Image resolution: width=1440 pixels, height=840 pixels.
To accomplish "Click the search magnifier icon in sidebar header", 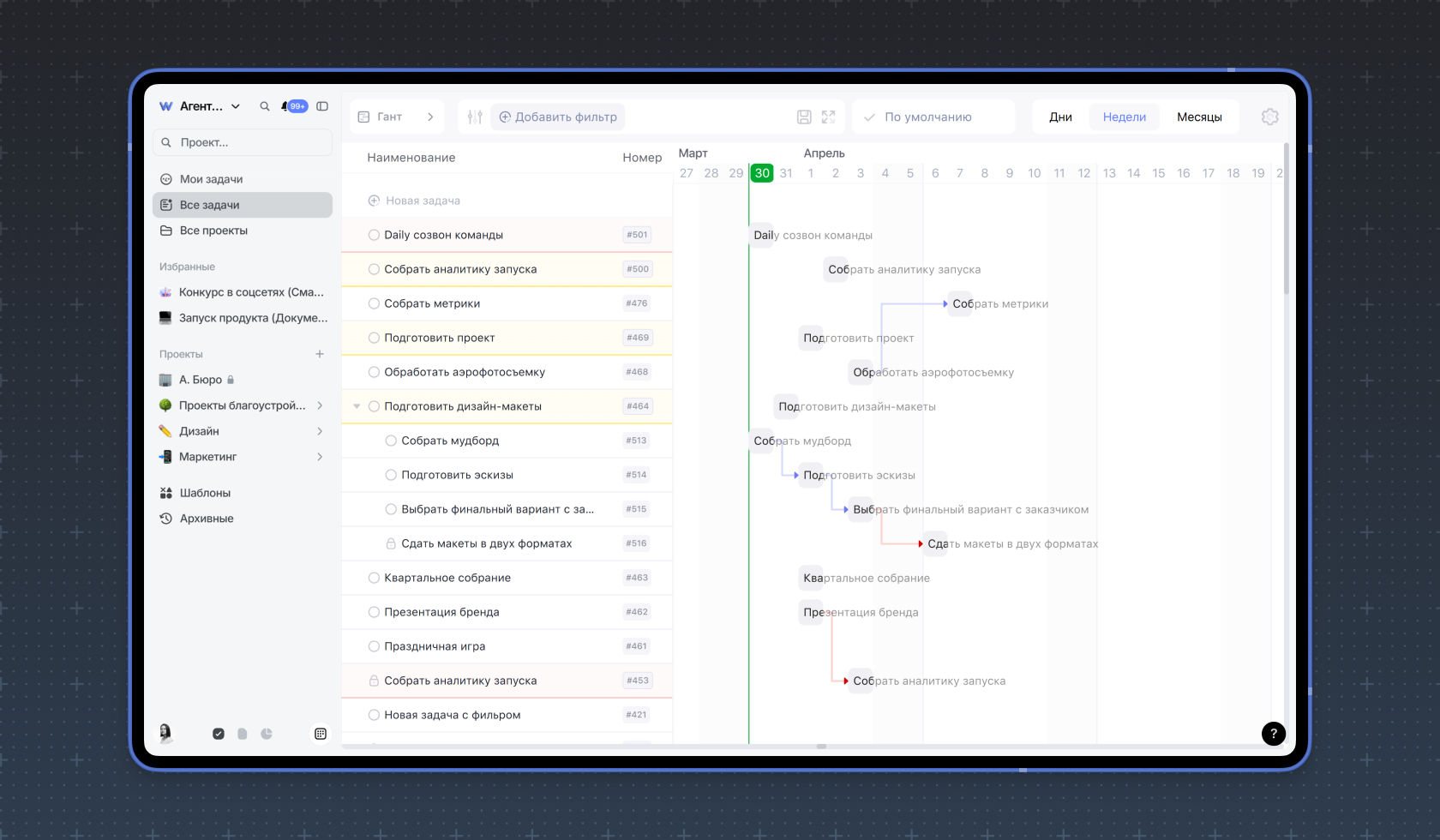I will [265, 106].
